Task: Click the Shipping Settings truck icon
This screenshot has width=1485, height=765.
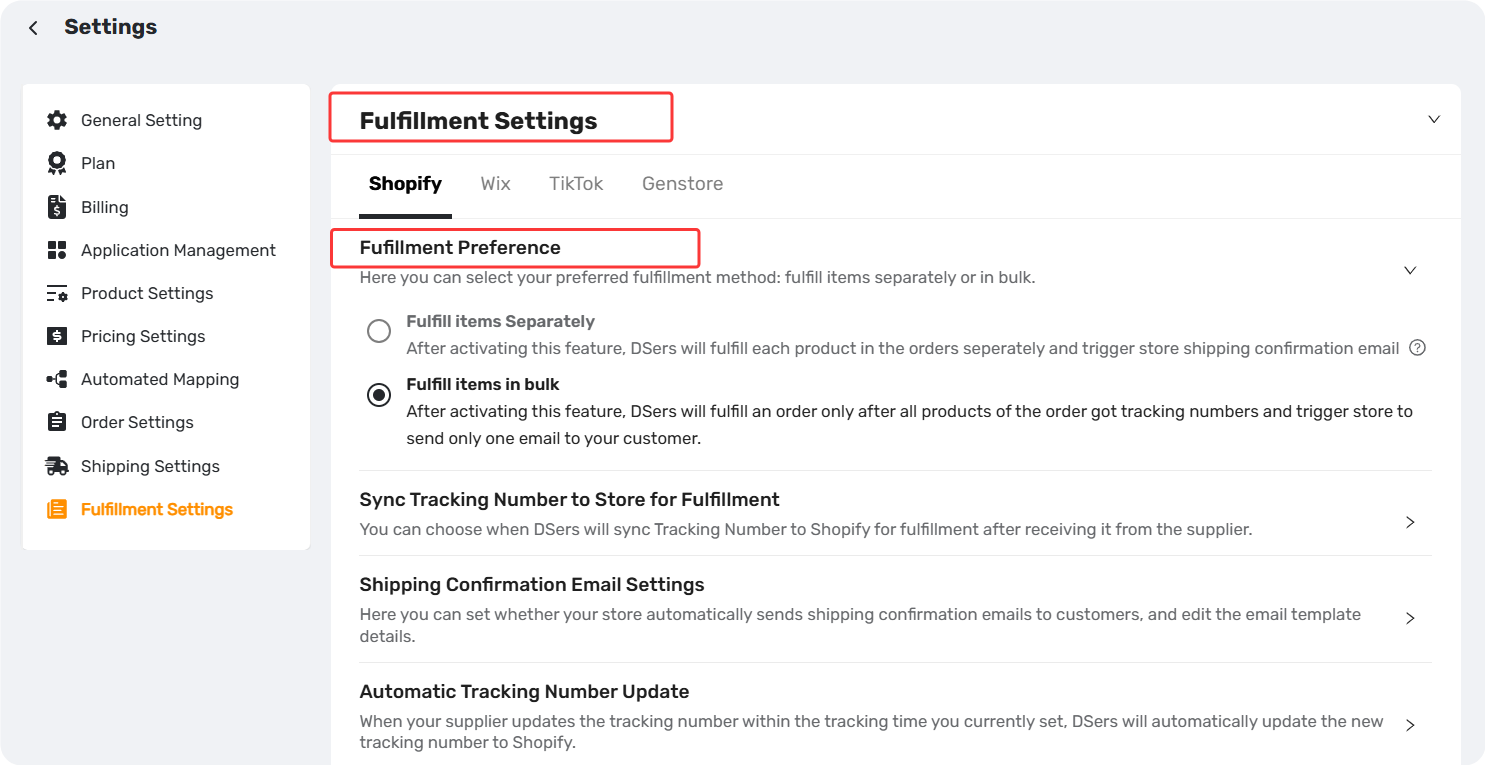Action: pos(57,466)
